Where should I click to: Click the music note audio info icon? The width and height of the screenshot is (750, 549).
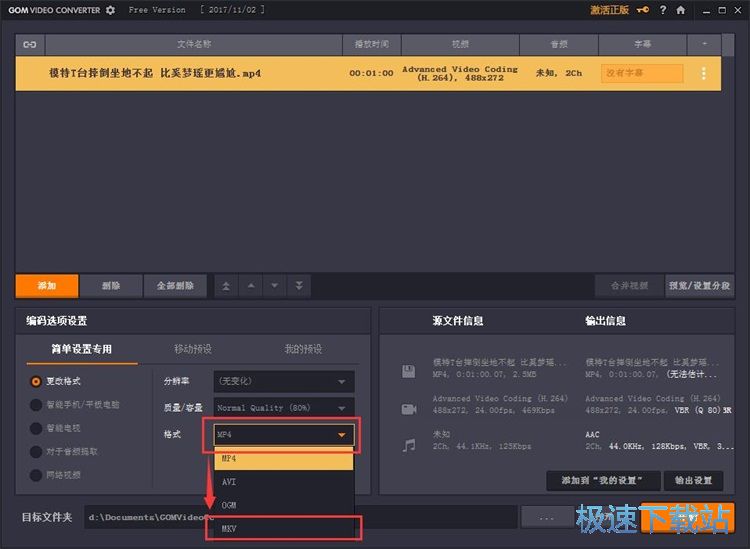pyautogui.click(x=408, y=446)
